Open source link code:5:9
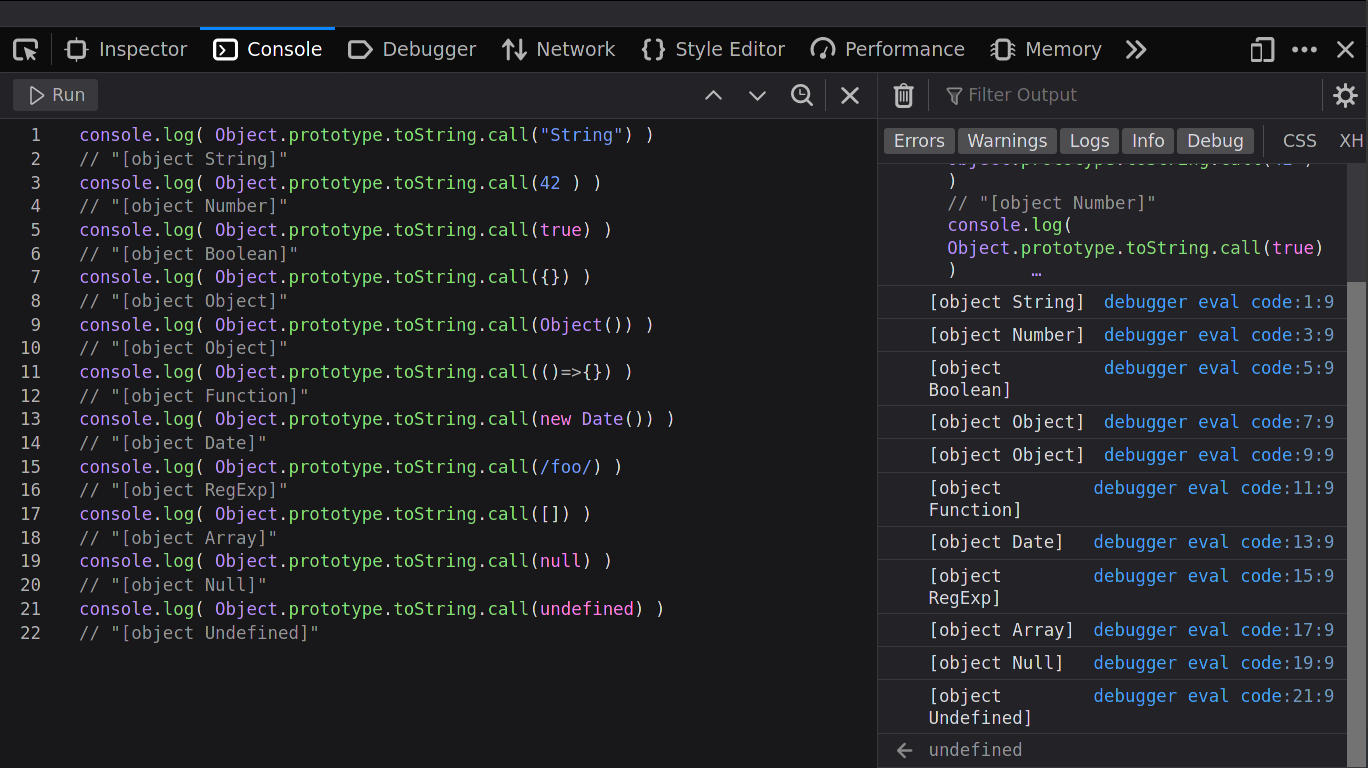 (1219, 368)
